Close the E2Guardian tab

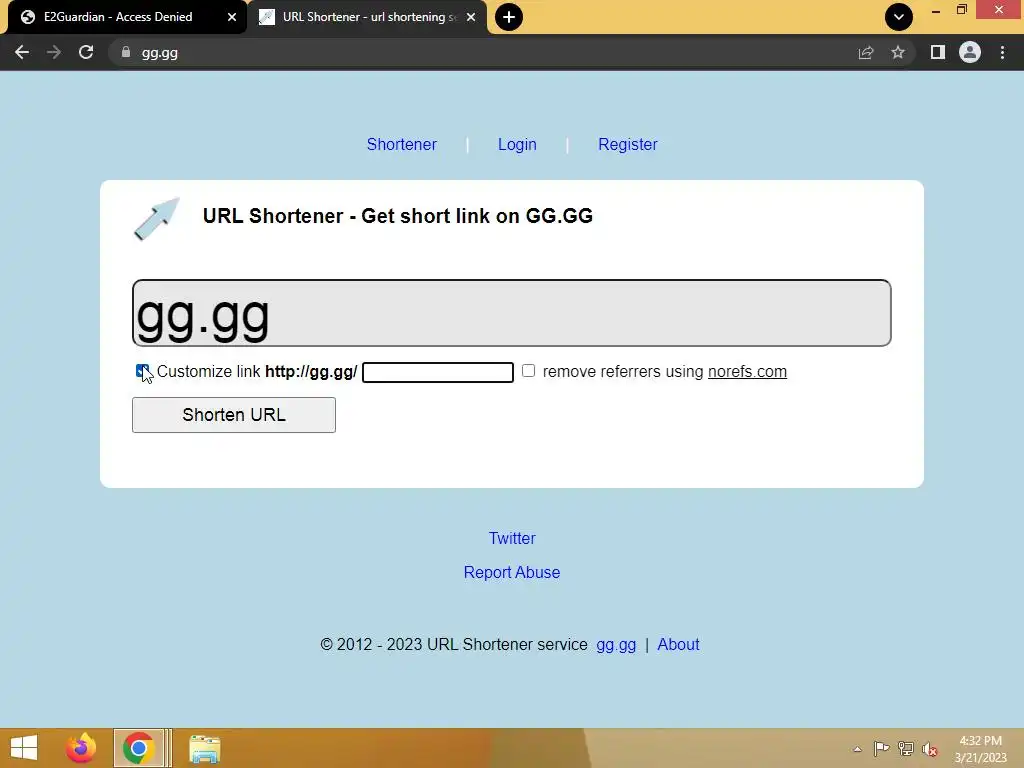232,17
